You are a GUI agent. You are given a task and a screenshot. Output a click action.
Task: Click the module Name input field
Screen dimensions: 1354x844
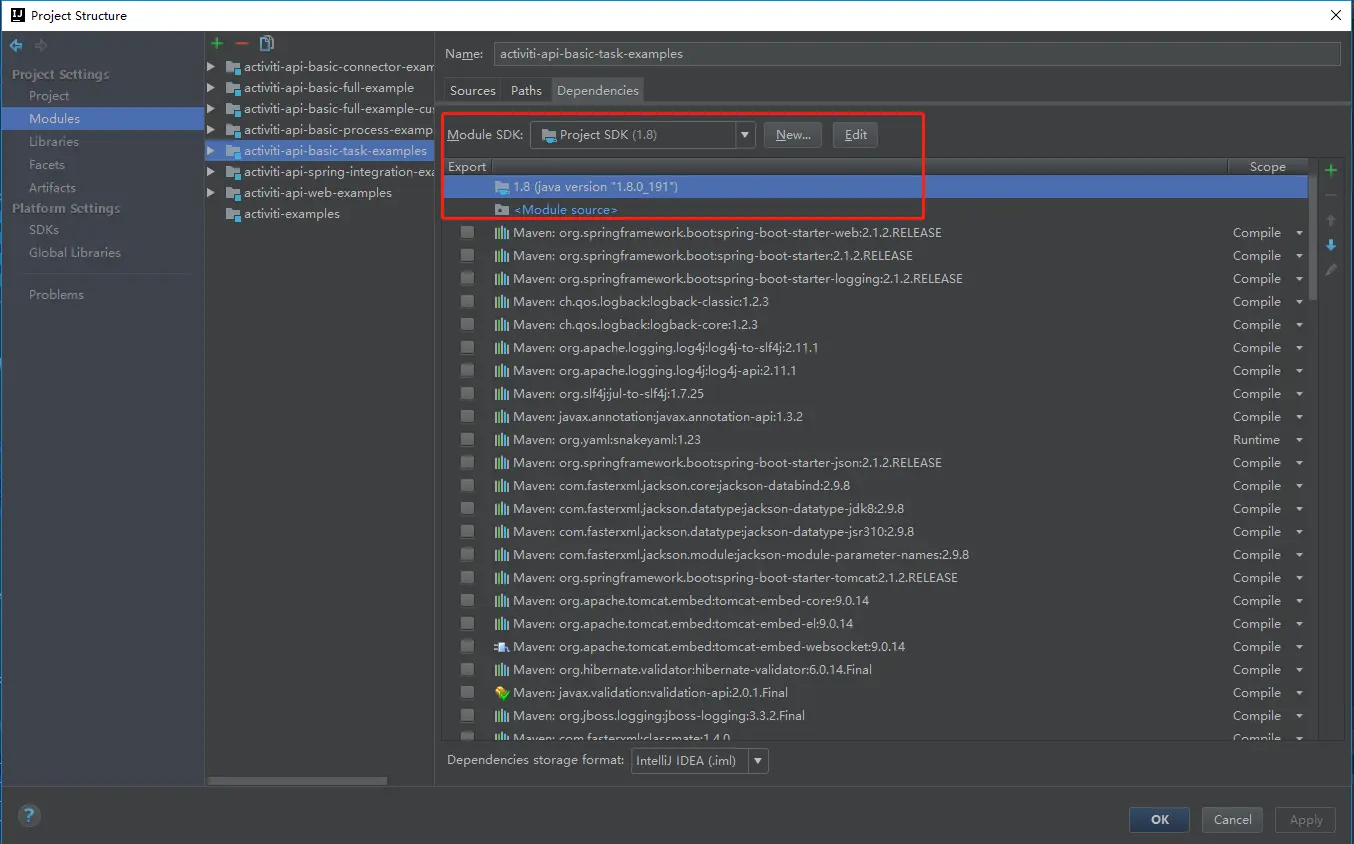click(x=917, y=54)
